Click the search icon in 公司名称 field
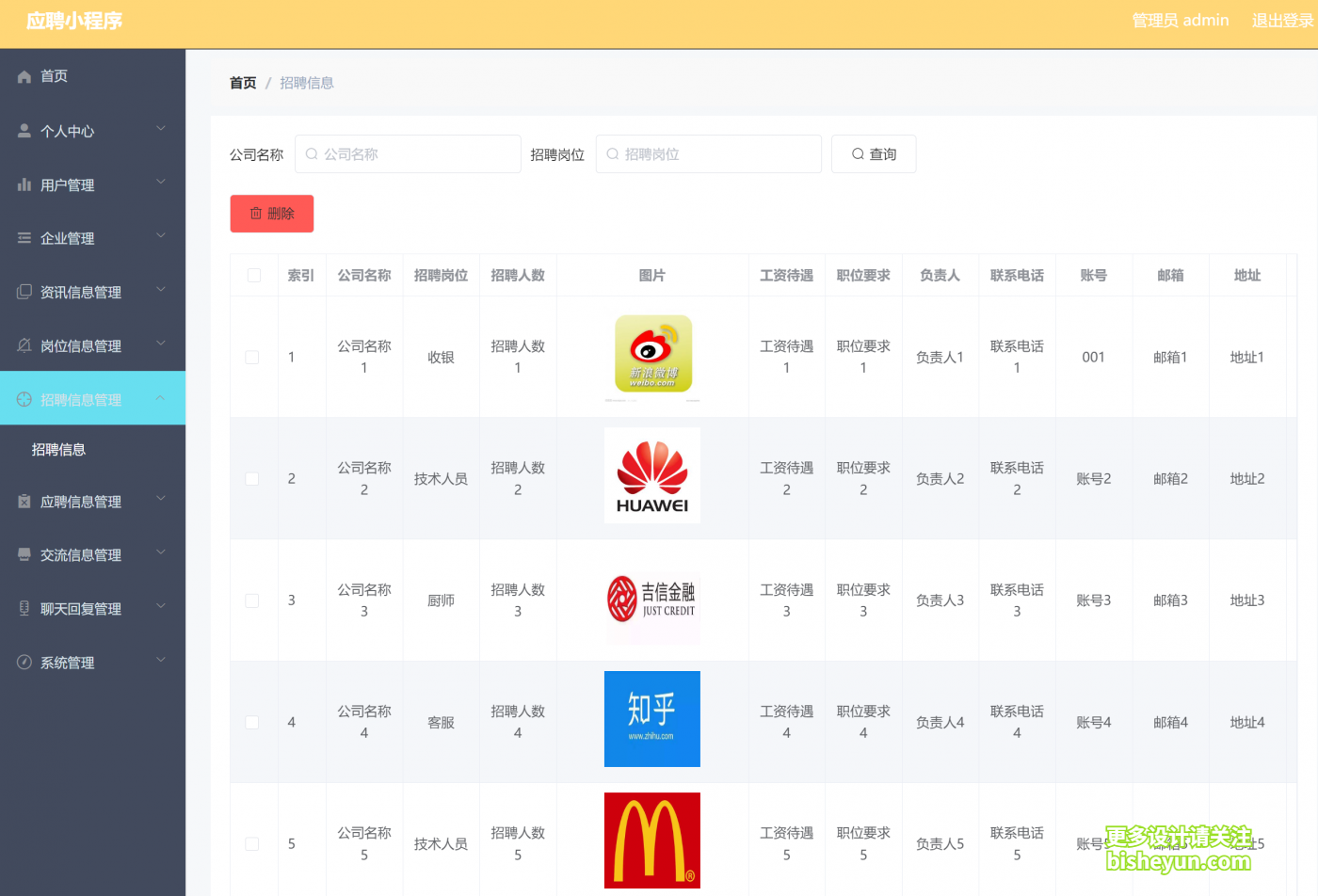The width and height of the screenshot is (1318, 896). (312, 154)
